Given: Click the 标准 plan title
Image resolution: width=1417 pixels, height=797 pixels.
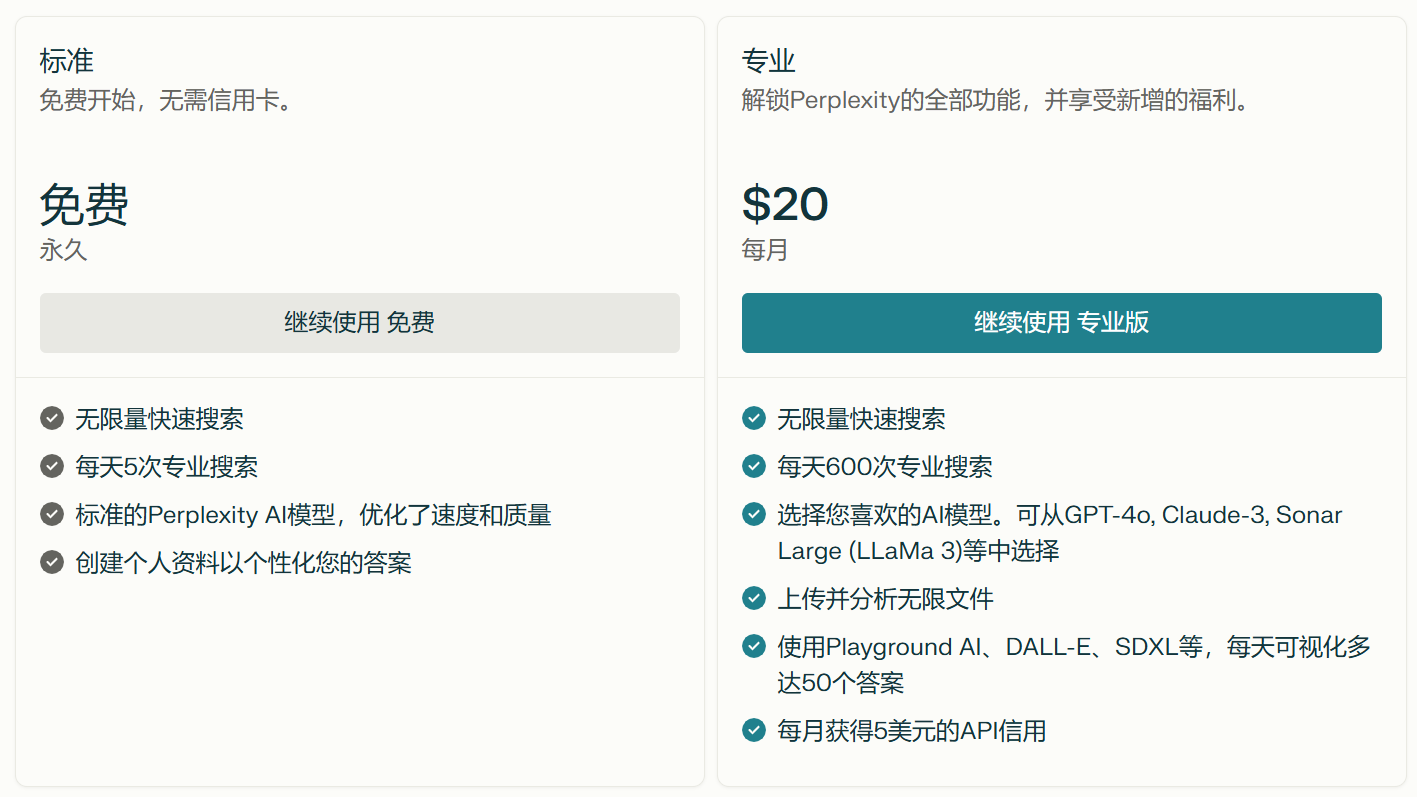Looking at the screenshot, I should 67,61.
